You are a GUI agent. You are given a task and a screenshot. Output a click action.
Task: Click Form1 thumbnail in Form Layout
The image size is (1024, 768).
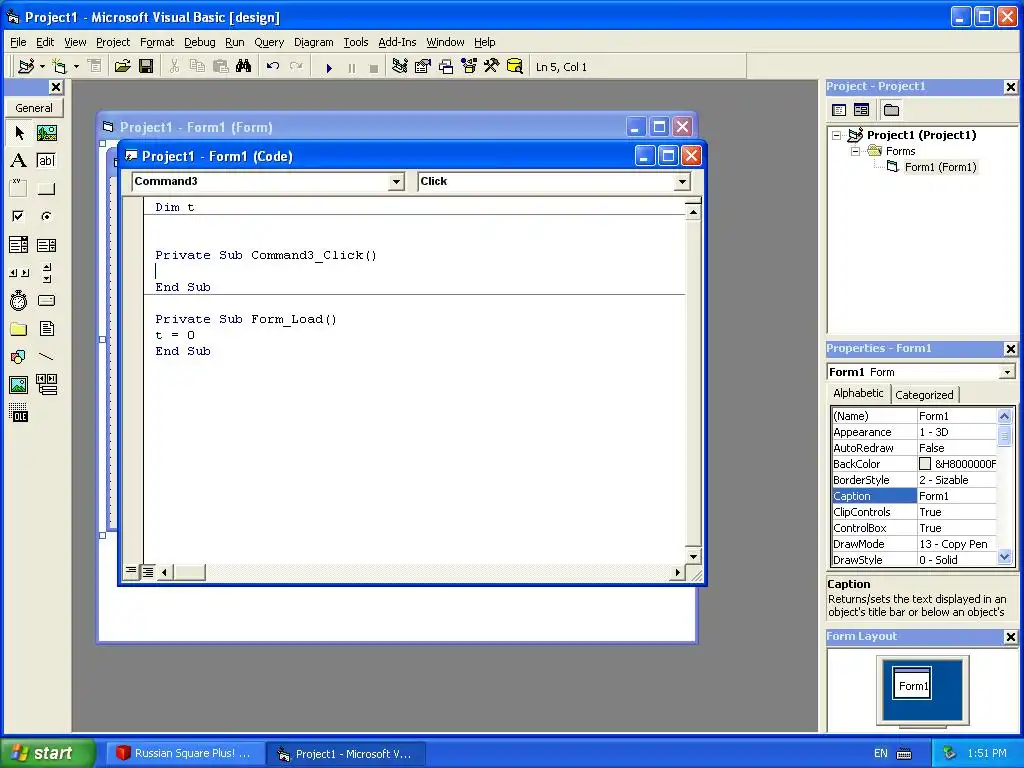912,684
